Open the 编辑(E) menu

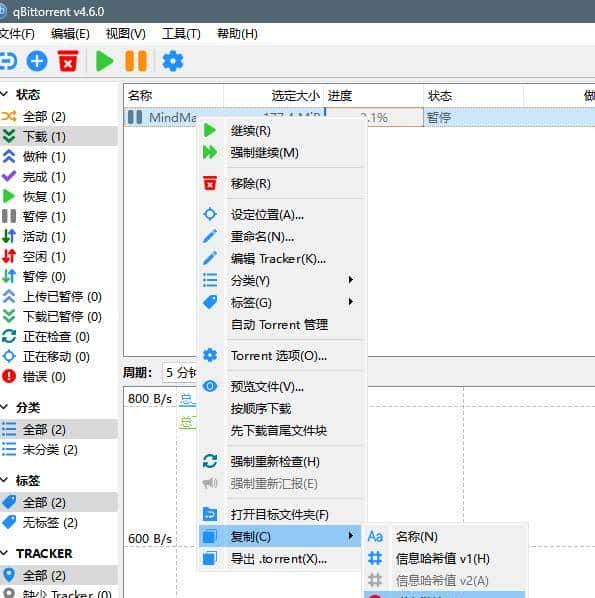click(70, 34)
